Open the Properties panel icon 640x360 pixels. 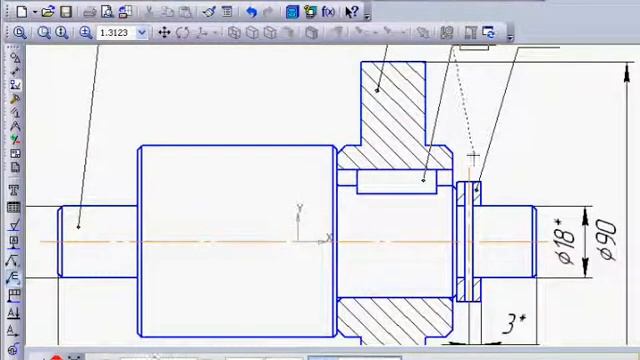[x=227, y=12]
